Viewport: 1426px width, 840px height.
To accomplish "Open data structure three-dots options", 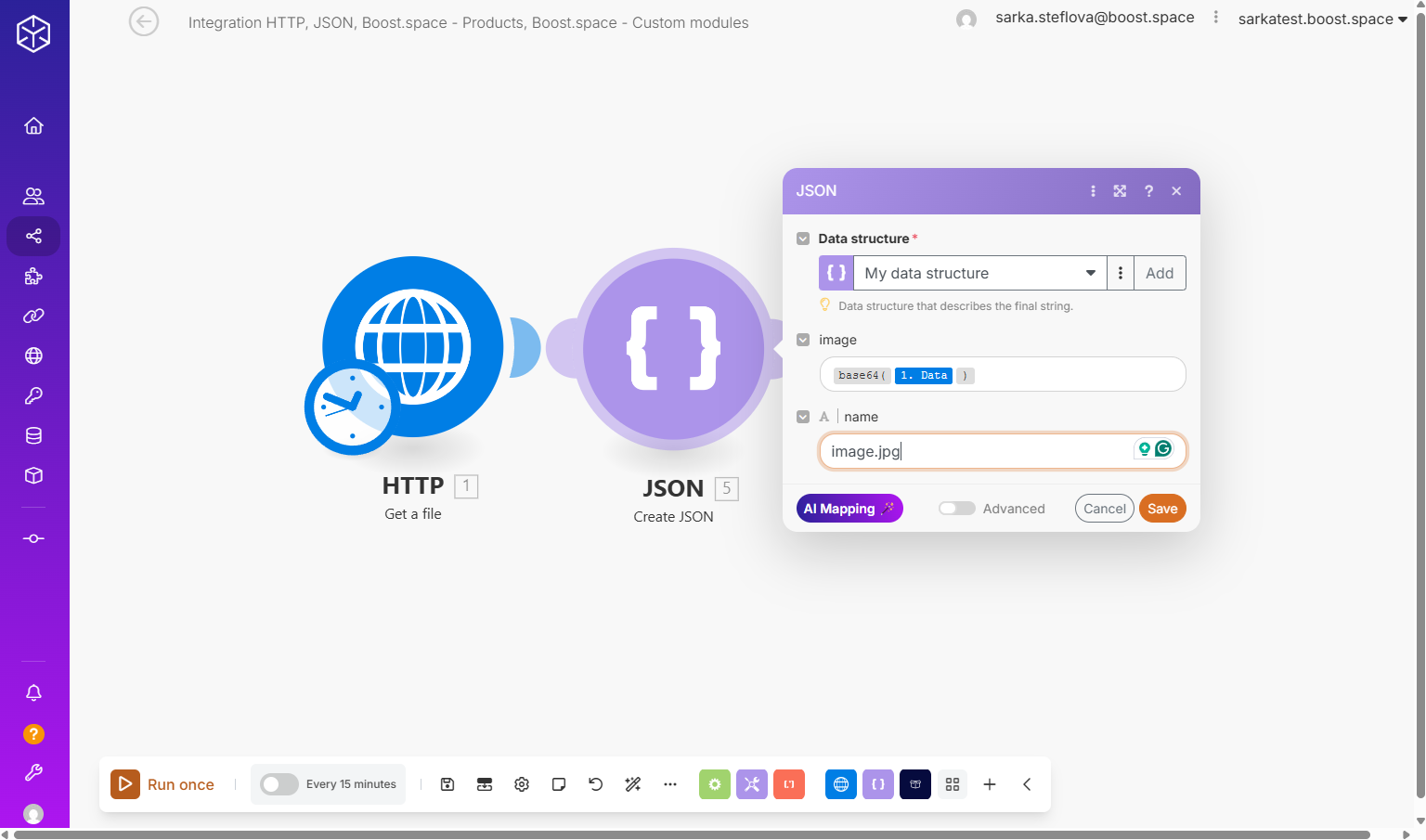I will point(1121,273).
